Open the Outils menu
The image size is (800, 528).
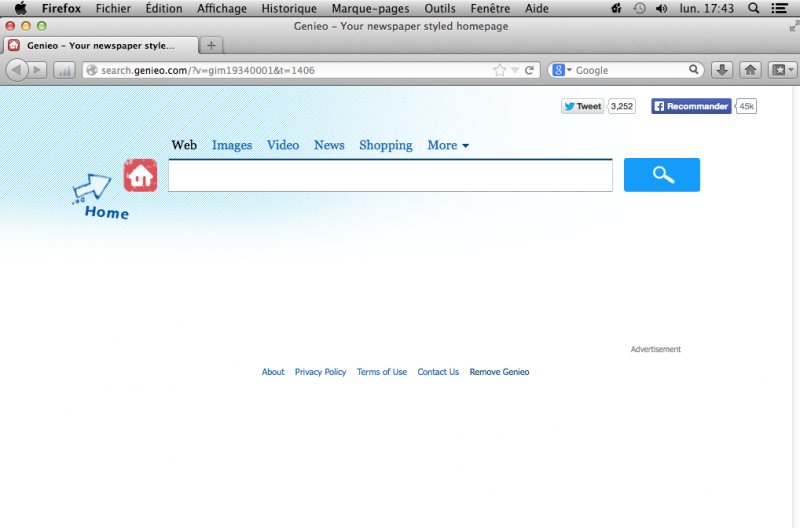point(440,9)
